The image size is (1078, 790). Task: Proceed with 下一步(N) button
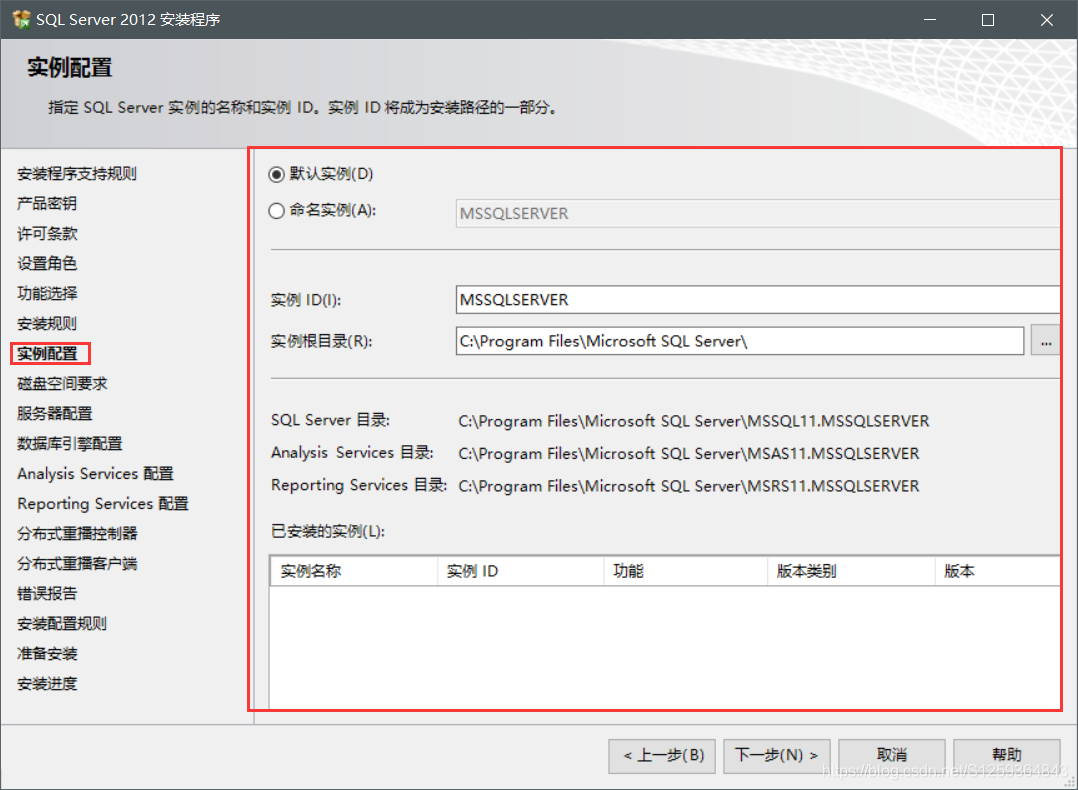pos(777,756)
